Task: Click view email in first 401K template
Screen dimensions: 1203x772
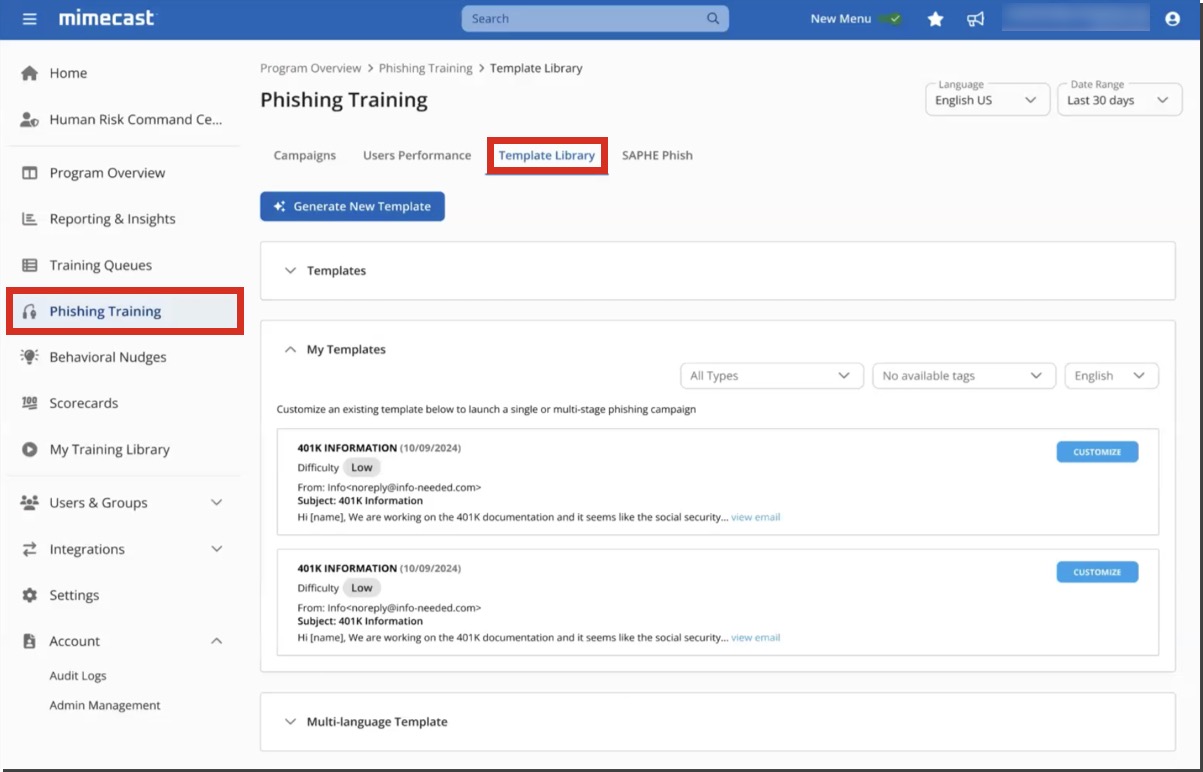Action: [x=755, y=517]
